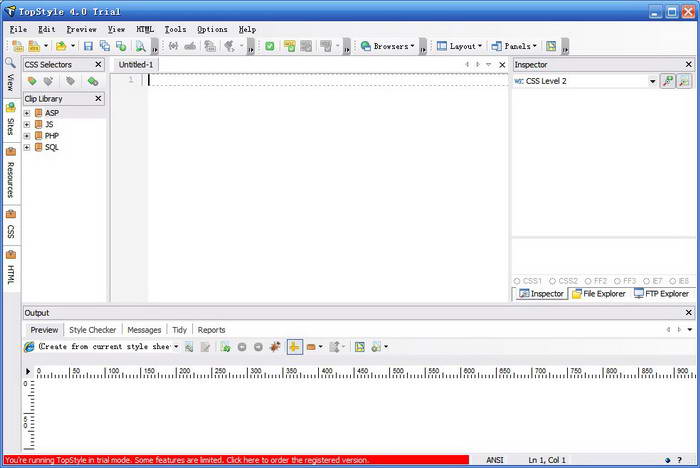The image size is (700, 468).
Task: Click the forward arrow in preview toolbar
Action: tap(258, 347)
